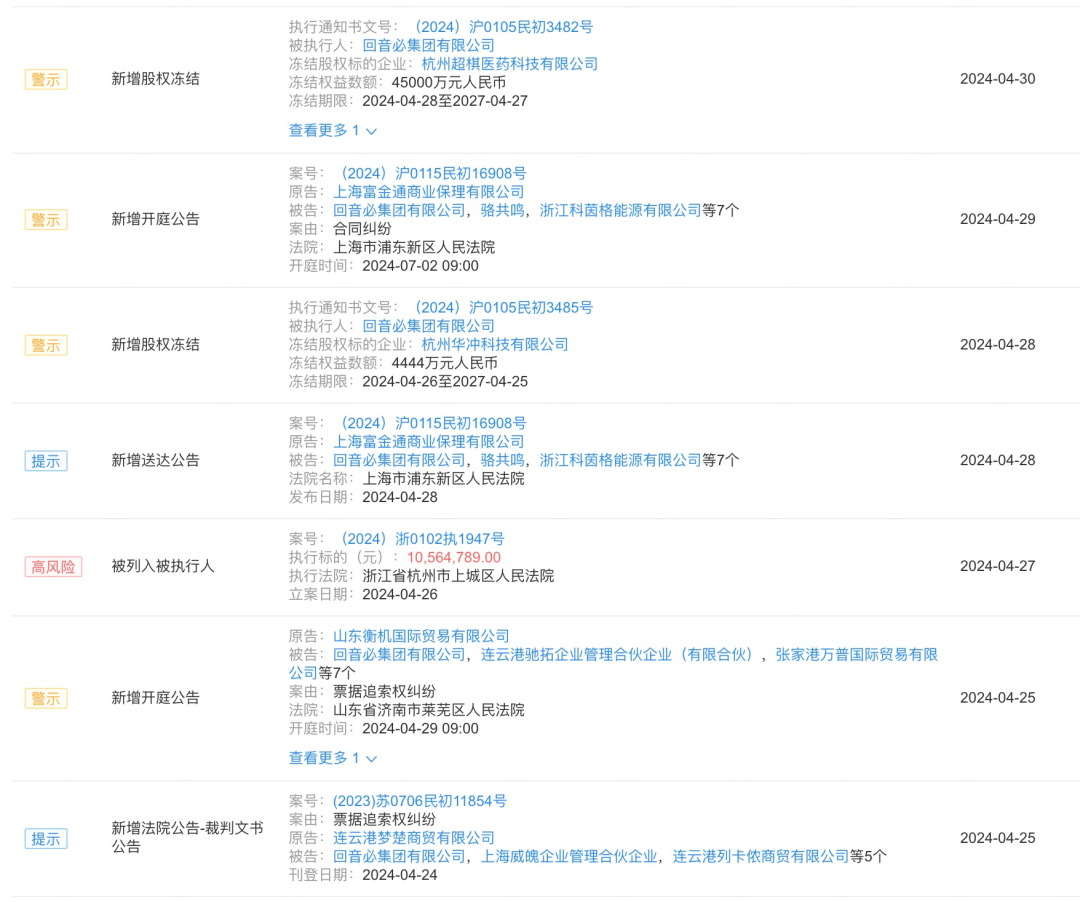
Task: Click 骆共鸣 in 新增开庭公告 2024-04-29 row
Action: click(x=502, y=211)
